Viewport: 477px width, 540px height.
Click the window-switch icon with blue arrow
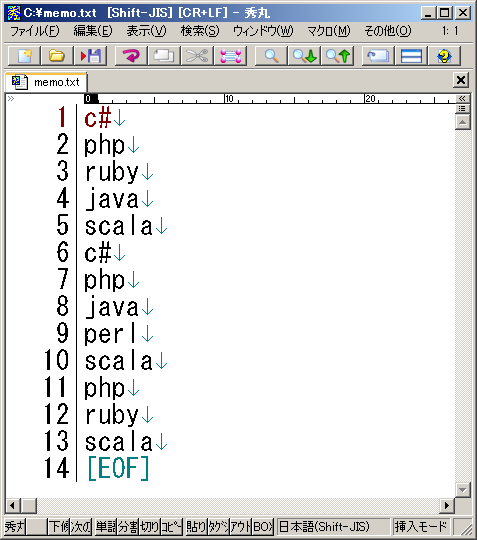[378, 56]
